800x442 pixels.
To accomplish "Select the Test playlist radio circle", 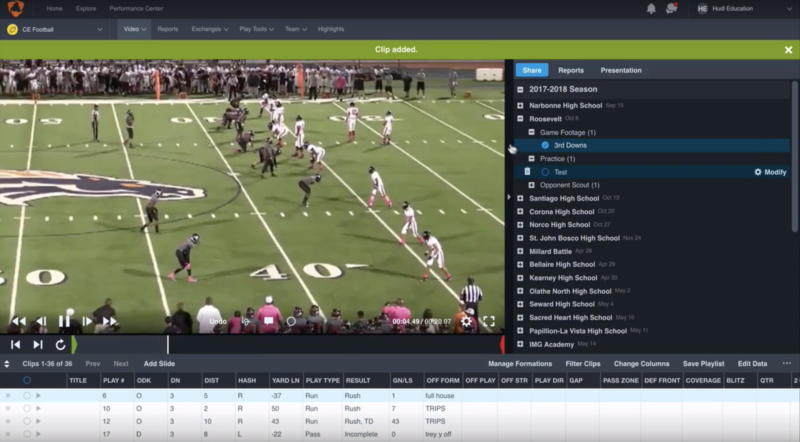I will tap(545, 172).
